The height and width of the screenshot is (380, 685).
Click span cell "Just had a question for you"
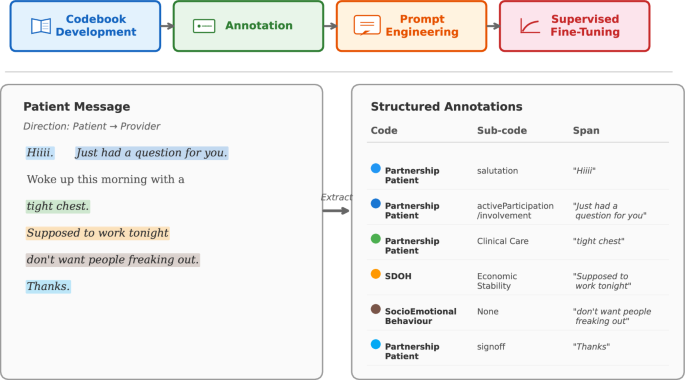pyautogui.click(x=609, y=211)
